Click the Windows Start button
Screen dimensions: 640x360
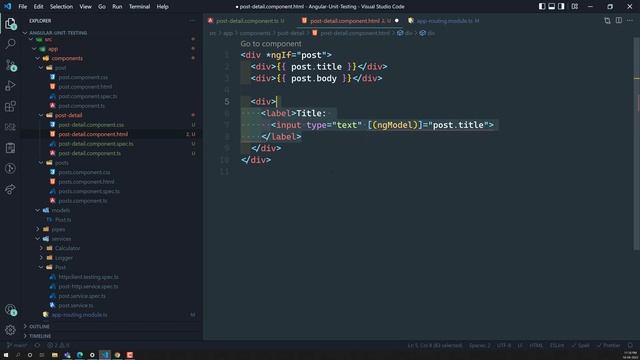click(6, 355)
